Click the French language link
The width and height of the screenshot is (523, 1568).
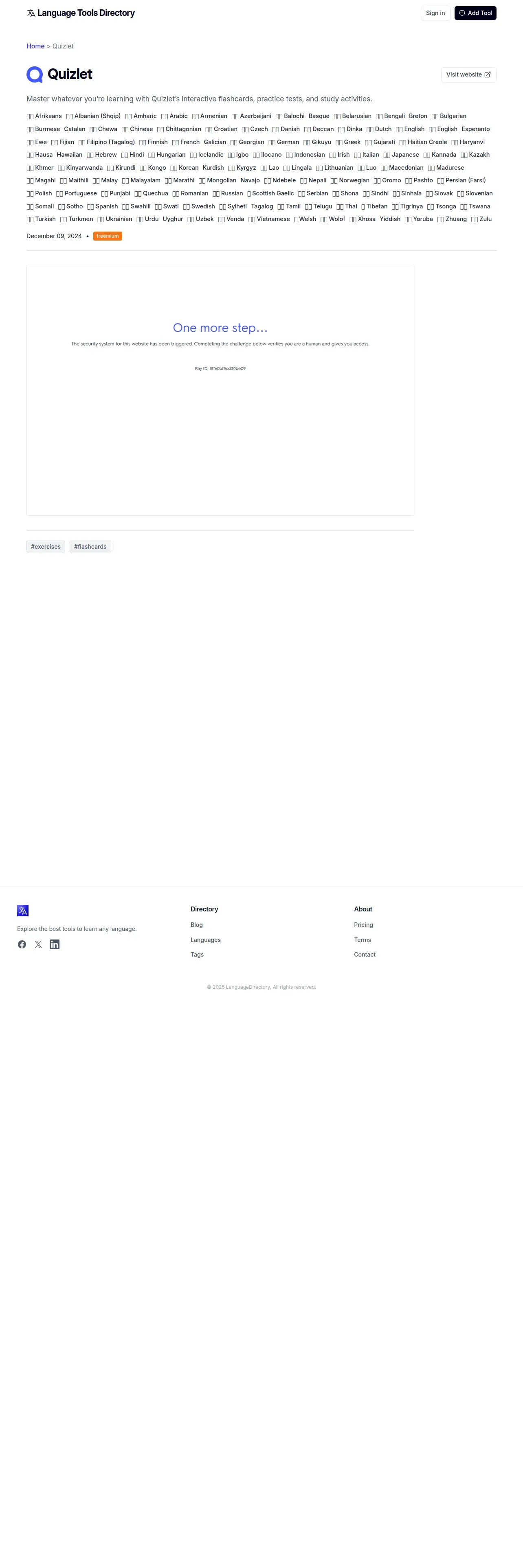click(186, 142)
